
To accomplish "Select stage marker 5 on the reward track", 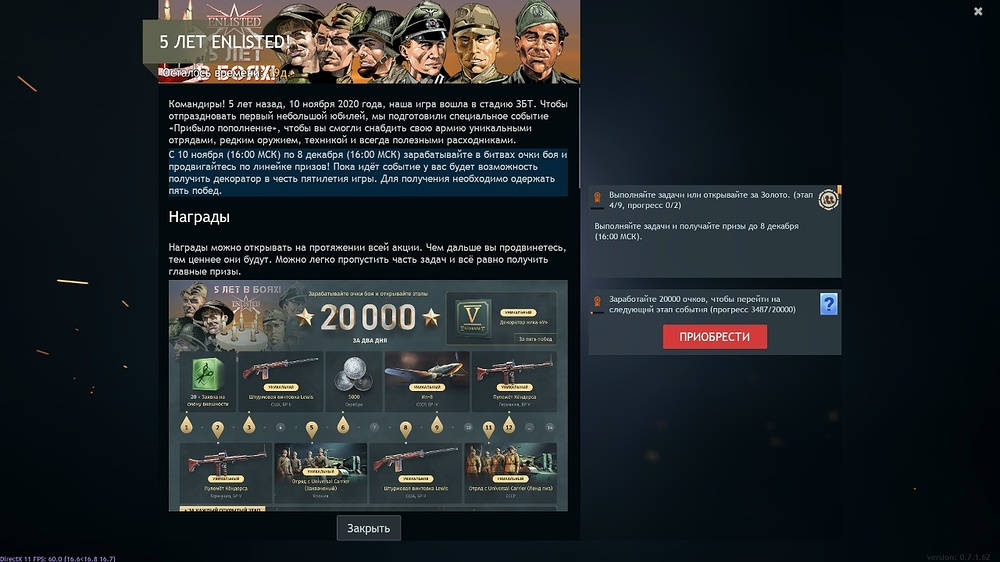I will [x=311, y=428].
